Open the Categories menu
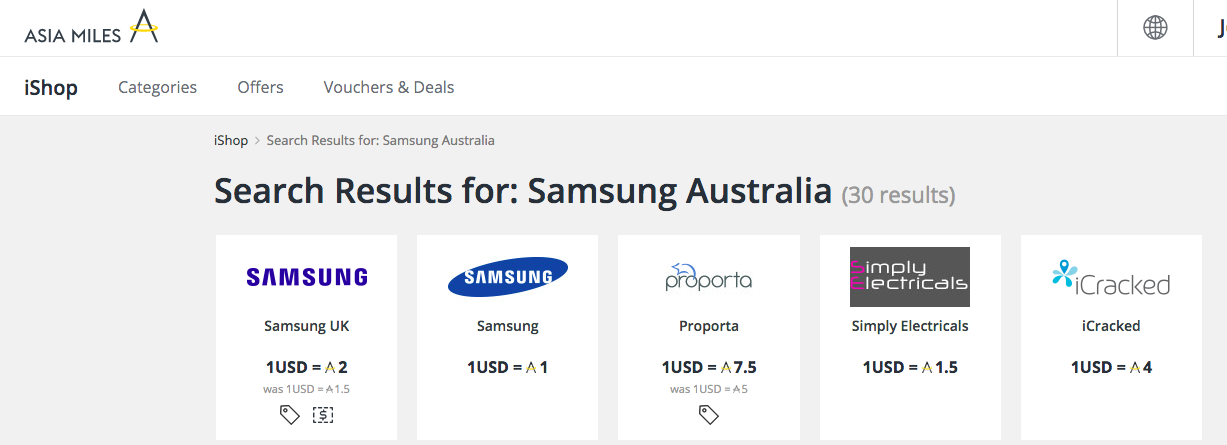The height and width of the screenshot is (445, 1227). [158, 87]
